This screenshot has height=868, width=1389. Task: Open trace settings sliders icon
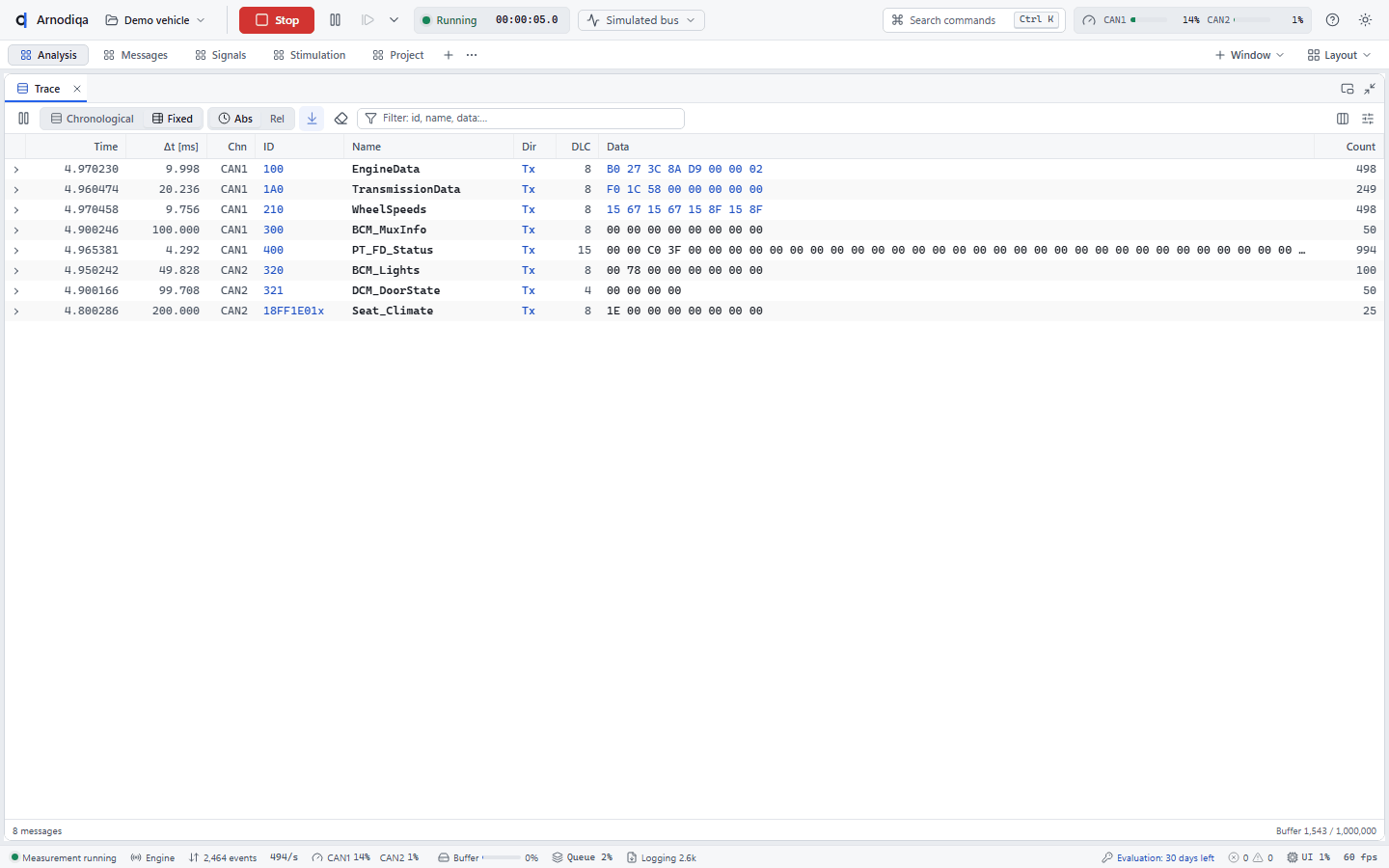(1368, 119)
